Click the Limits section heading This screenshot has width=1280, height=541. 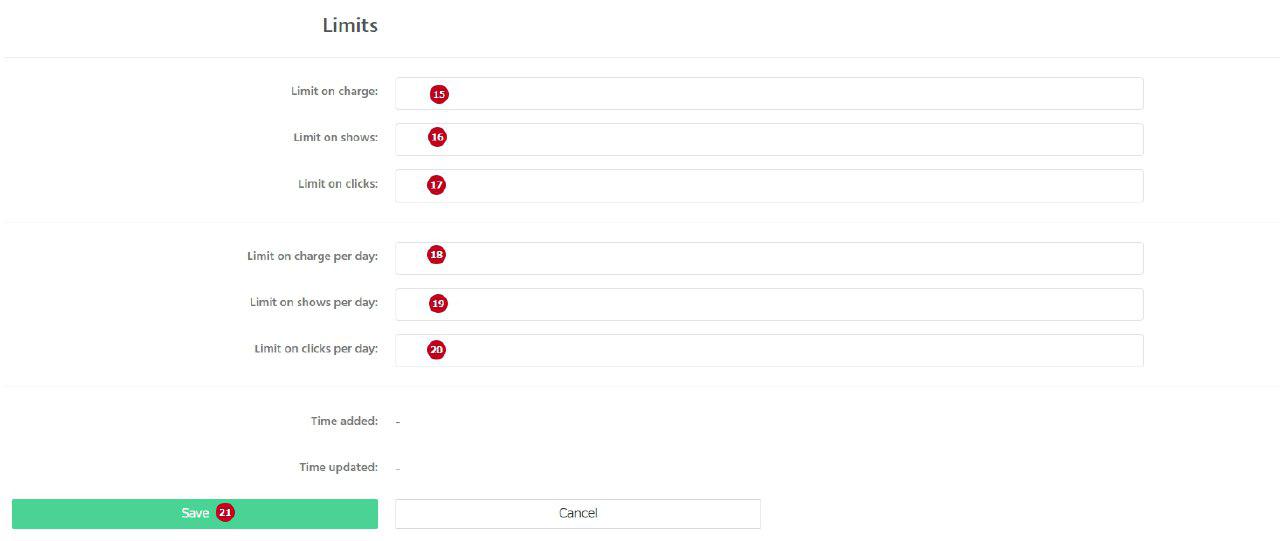(x=350, y=26)
